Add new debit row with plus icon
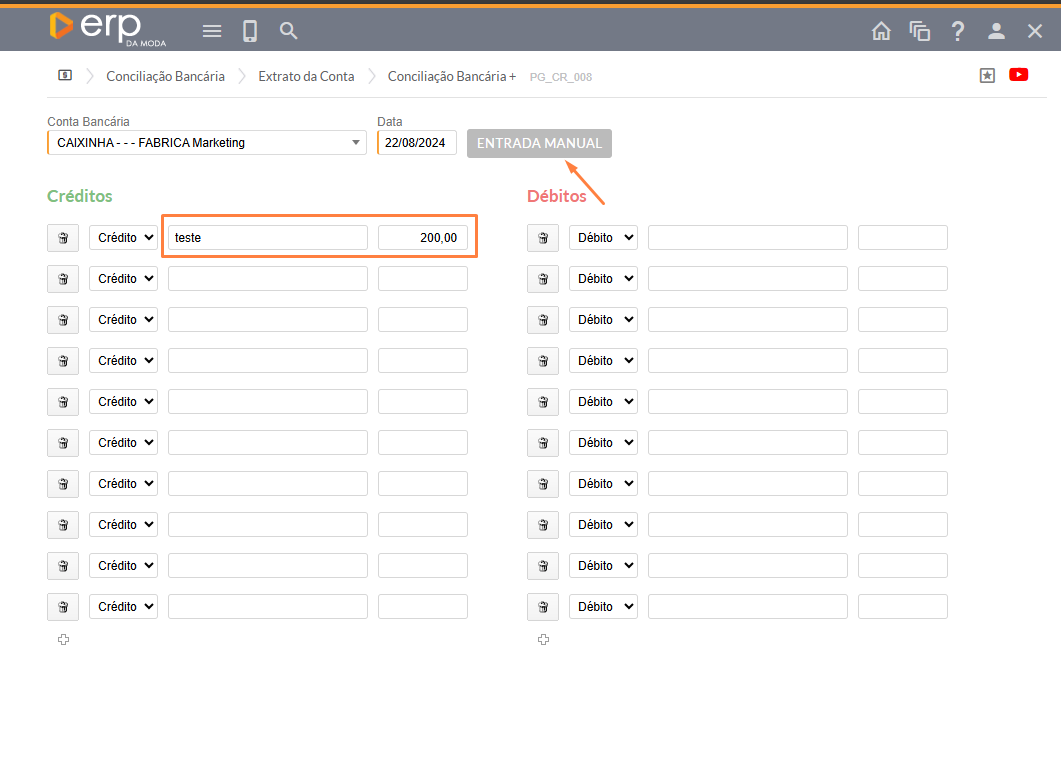 click(x=543, y=640)
